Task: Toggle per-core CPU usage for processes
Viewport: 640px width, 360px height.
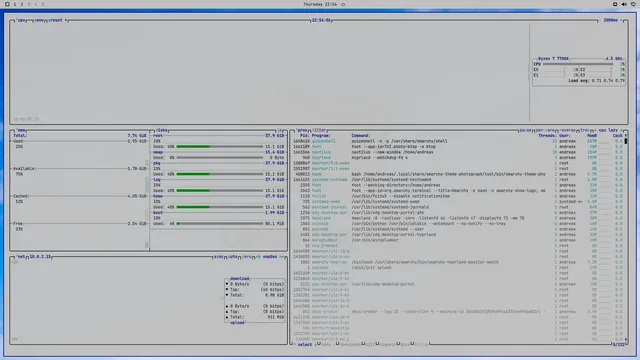Action: pos(545,130)
